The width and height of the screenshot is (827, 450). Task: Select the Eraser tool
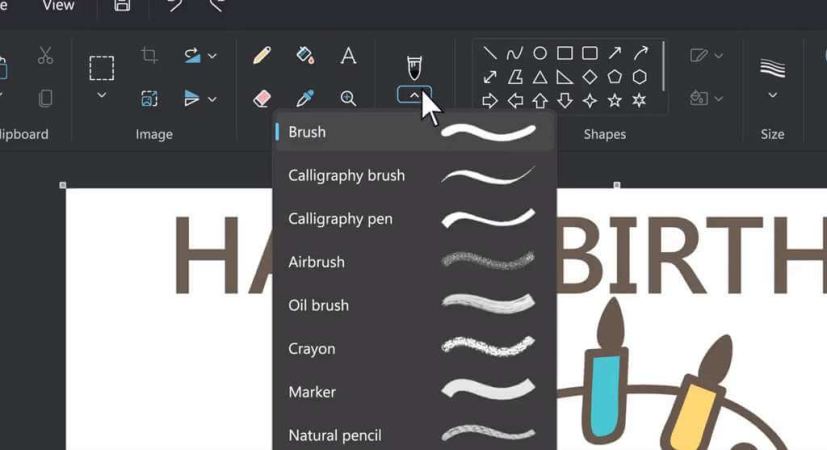(x=262, y=98)
